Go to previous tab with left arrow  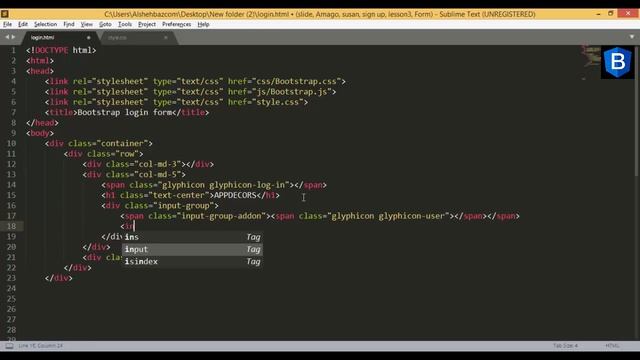(x=7, y=37)
